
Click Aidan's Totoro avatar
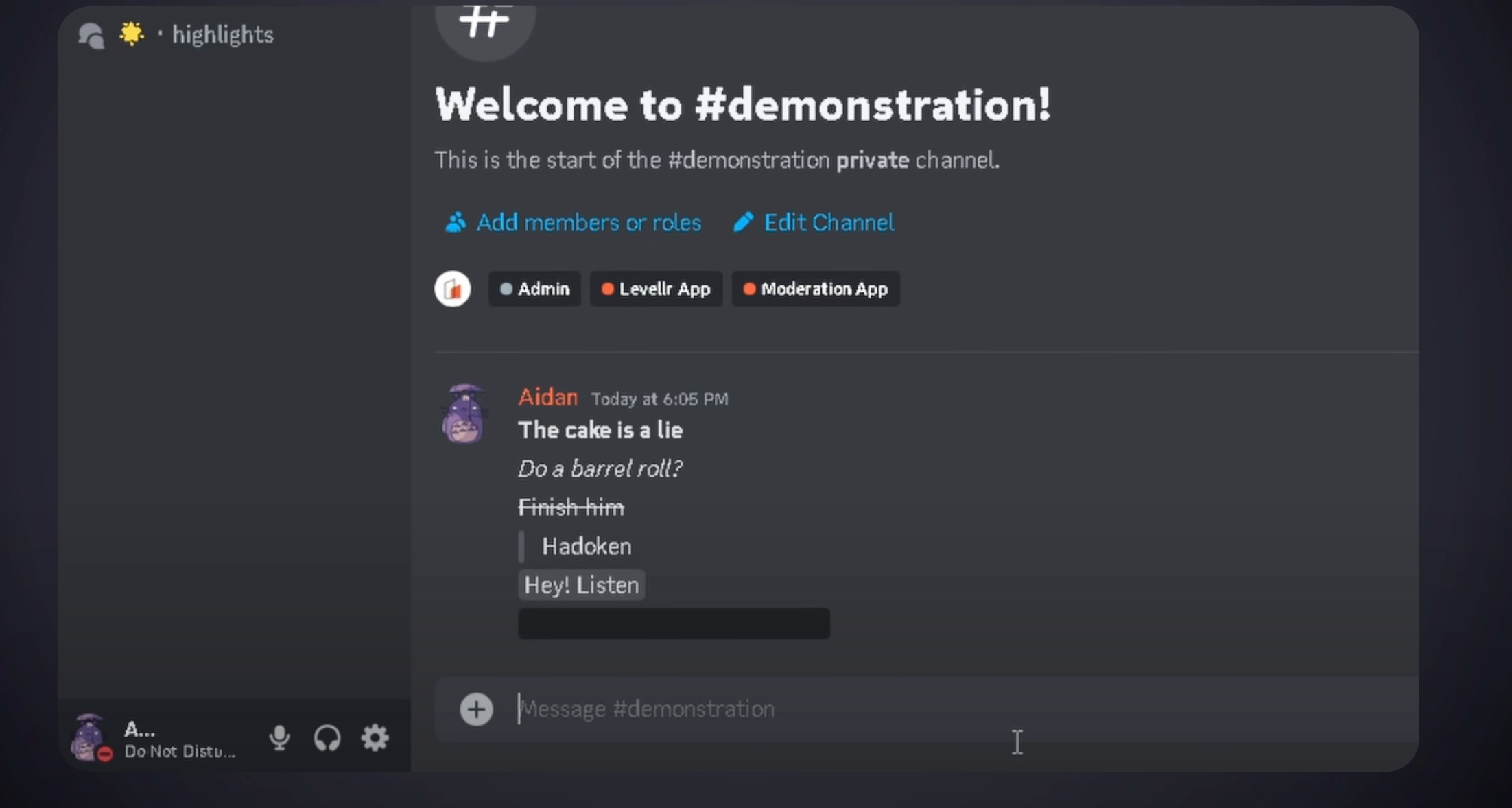coord(464,413)
